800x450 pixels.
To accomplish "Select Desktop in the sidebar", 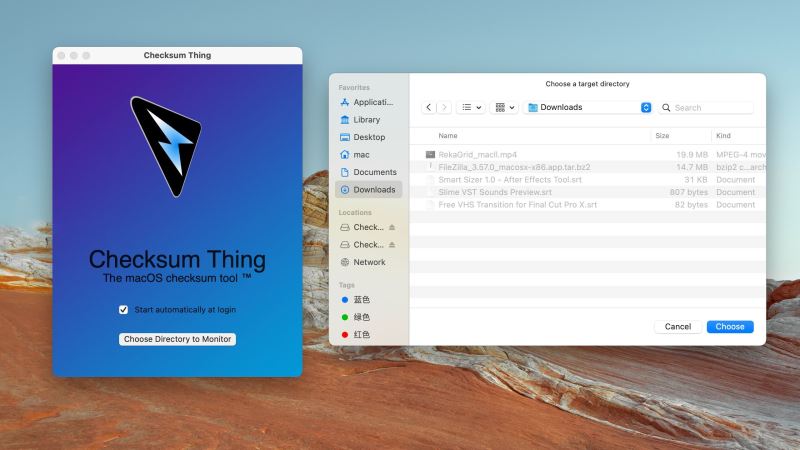I will click(x=368, y=137).
